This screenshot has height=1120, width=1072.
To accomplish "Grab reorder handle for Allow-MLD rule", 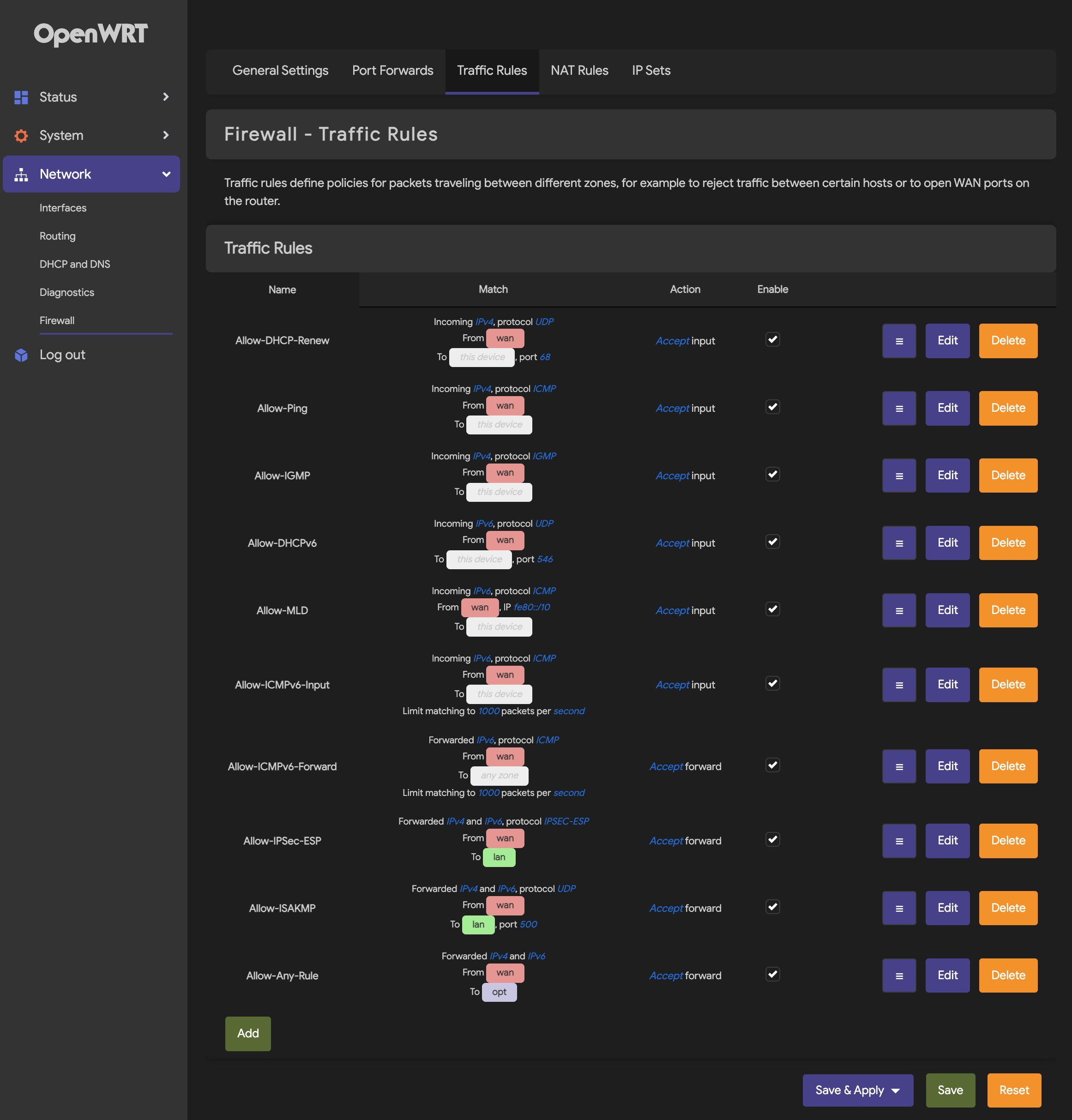I will point(899,610).
